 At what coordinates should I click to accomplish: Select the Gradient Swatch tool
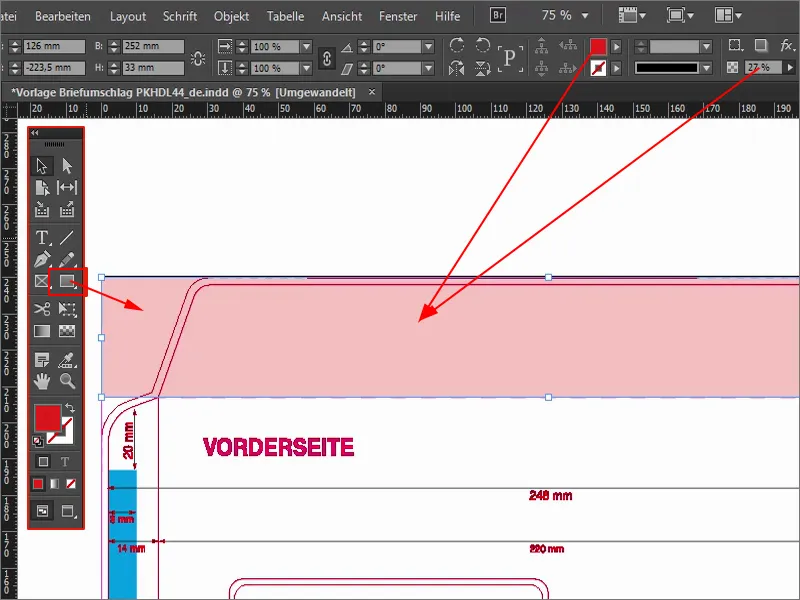pos(42,331)
